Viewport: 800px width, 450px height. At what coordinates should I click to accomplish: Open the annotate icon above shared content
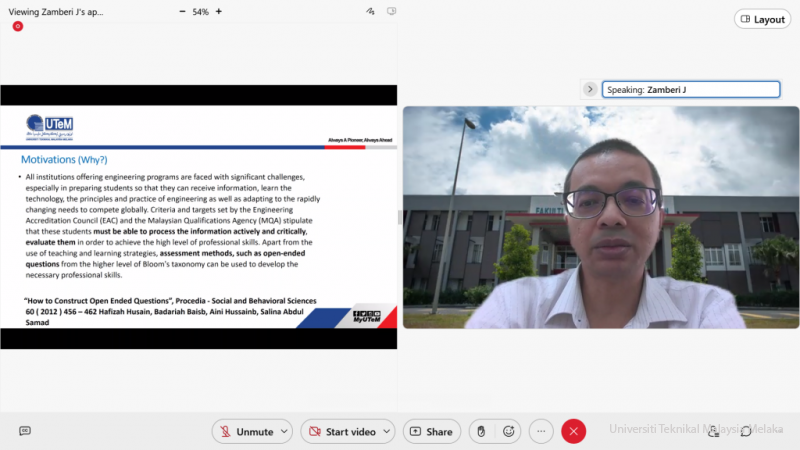point(370,12)
